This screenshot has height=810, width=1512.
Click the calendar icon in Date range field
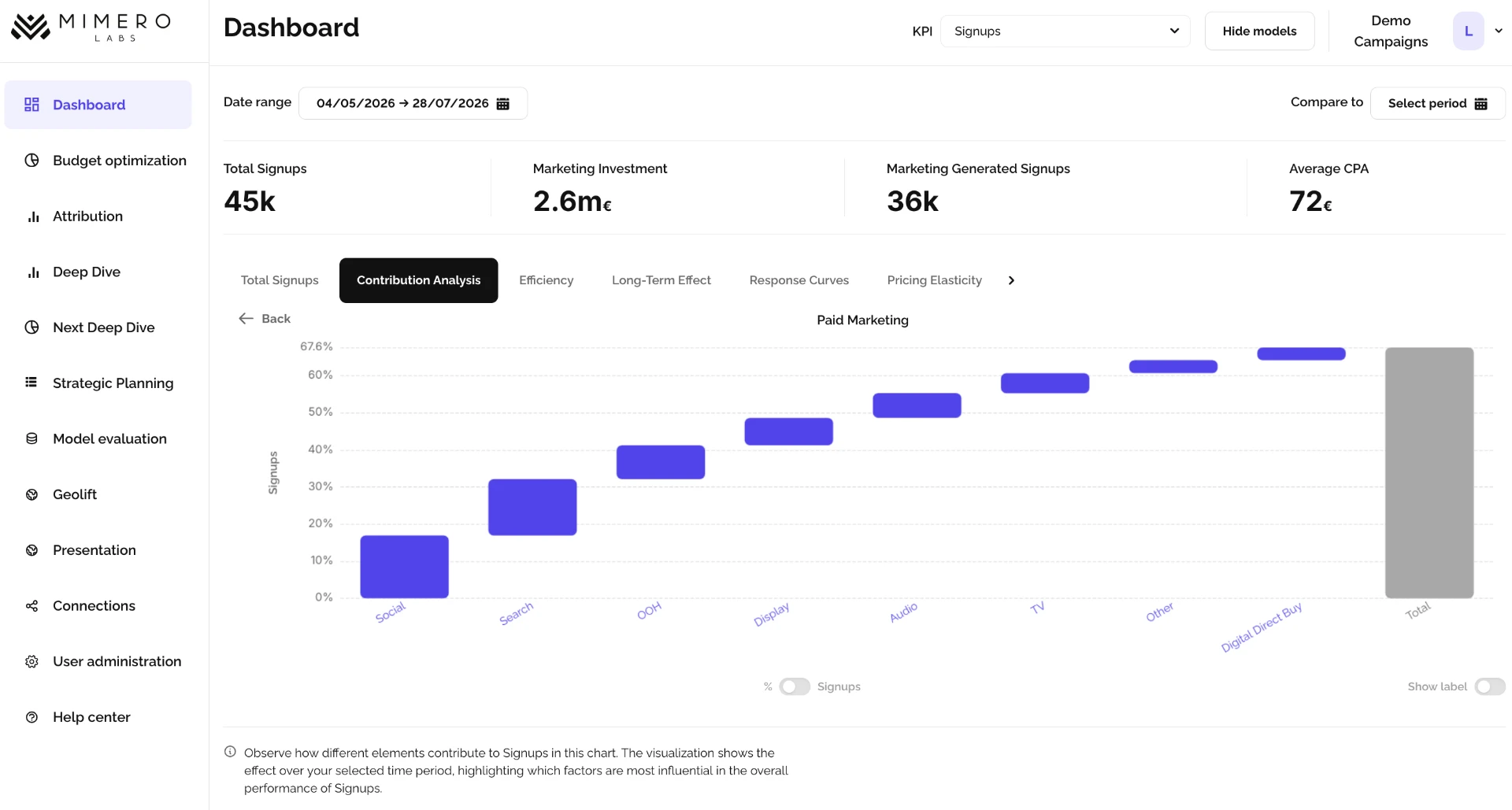click(x=503, y=103)
